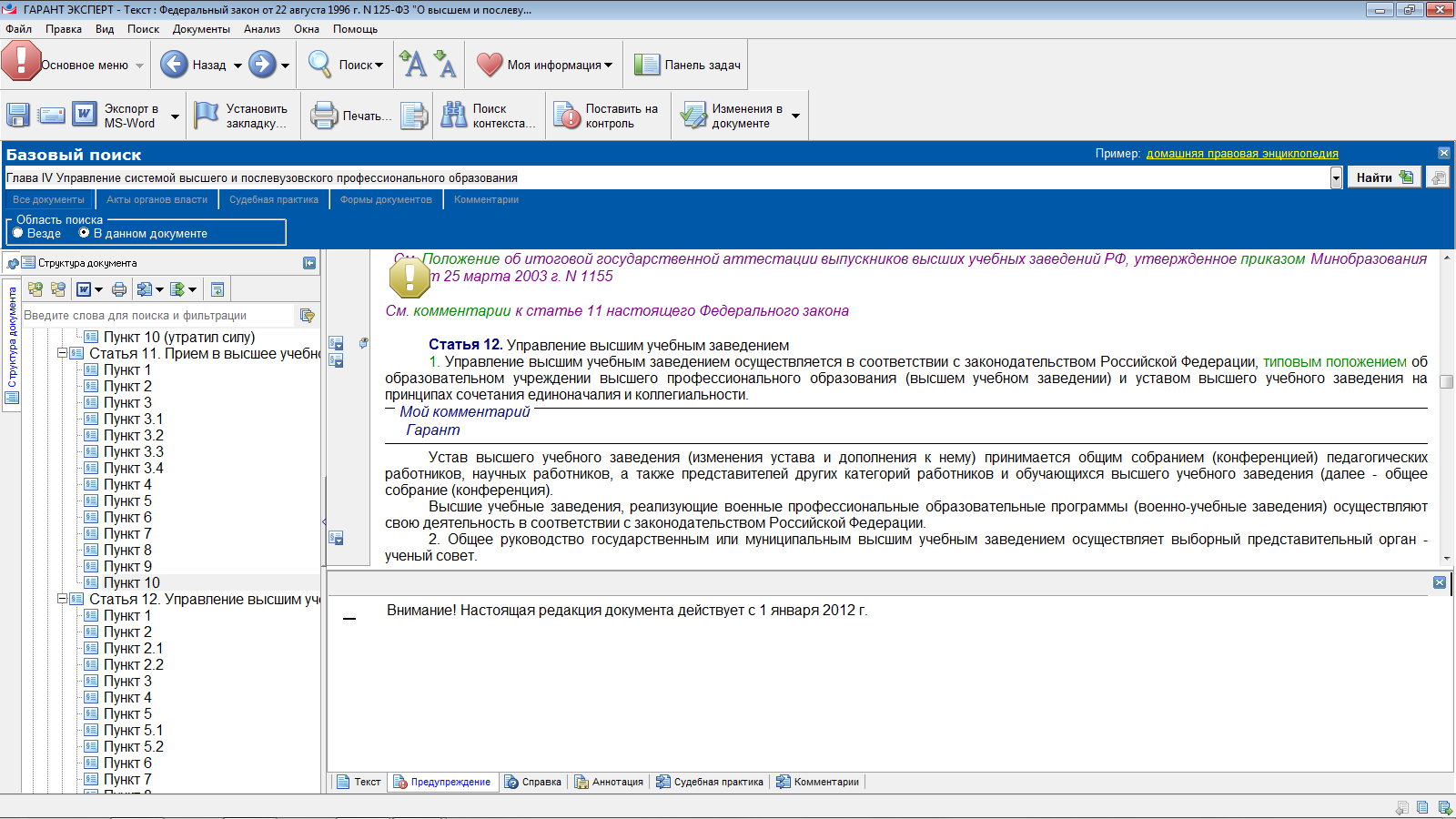Select Пункт 3.4 under Статья 11
This screenshot has width=1456, height=819.
(134, 468)
